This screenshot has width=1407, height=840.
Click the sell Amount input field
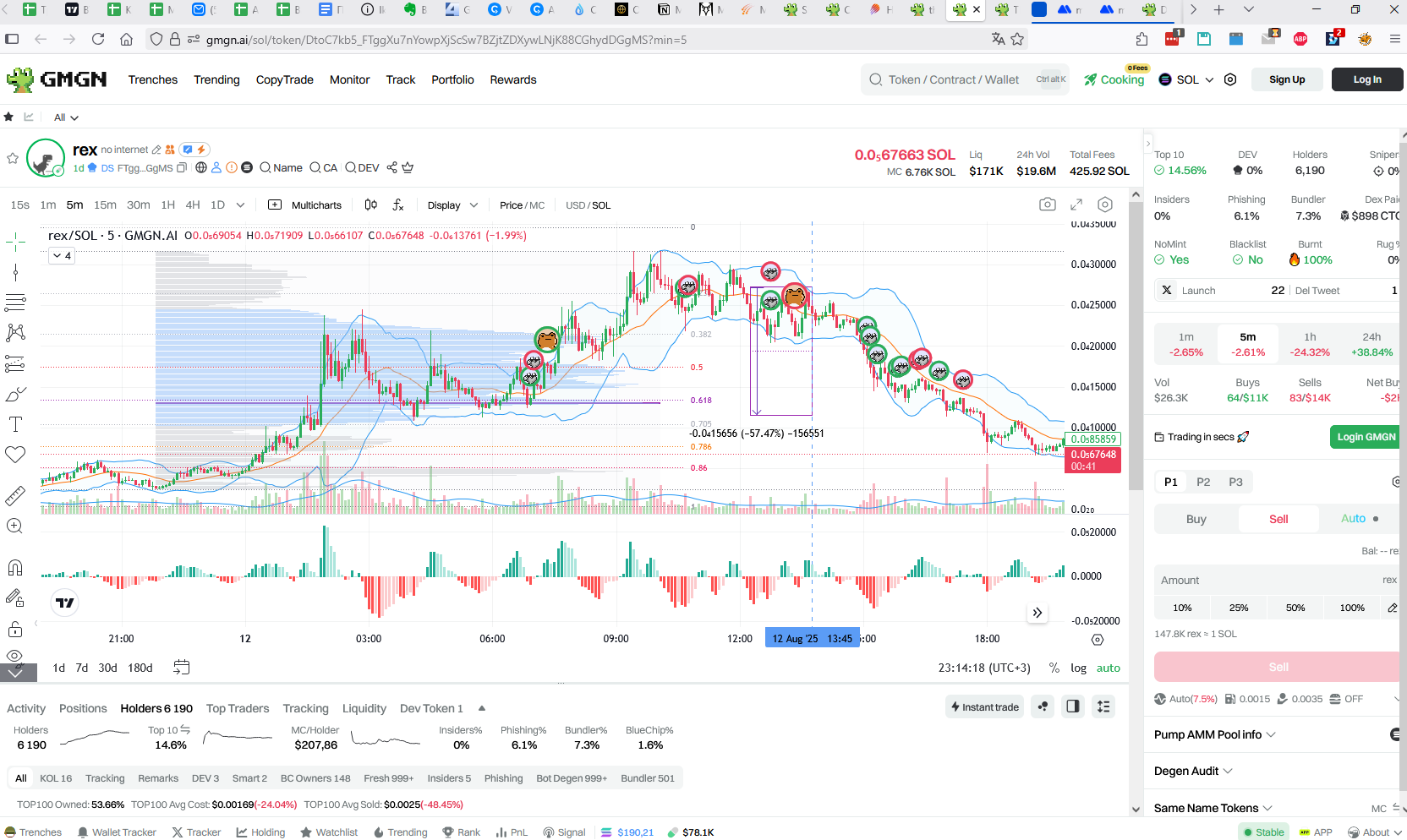pyautogui.click(x=1277, y=581)
